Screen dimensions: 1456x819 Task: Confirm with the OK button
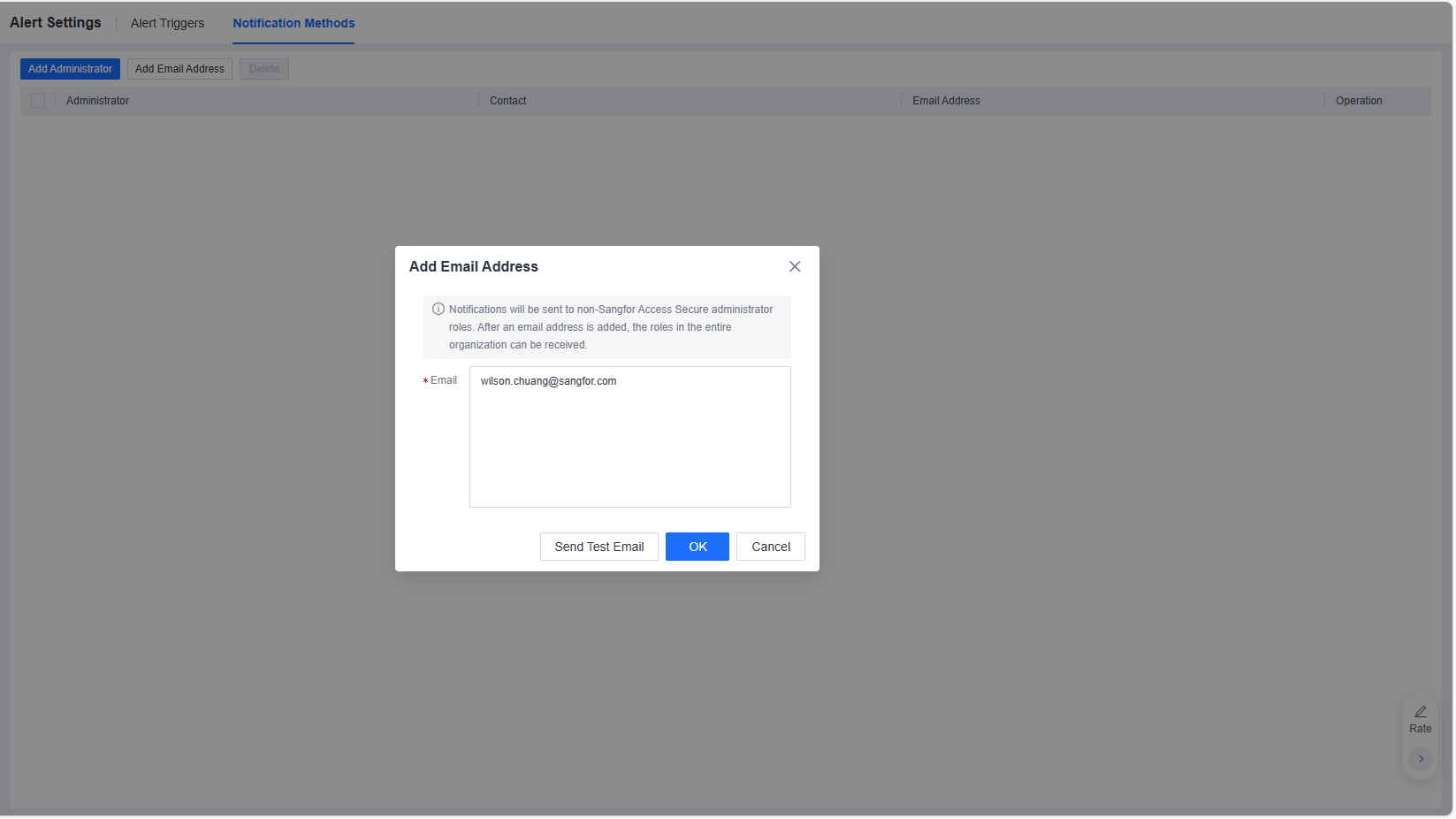pos(698,547)
